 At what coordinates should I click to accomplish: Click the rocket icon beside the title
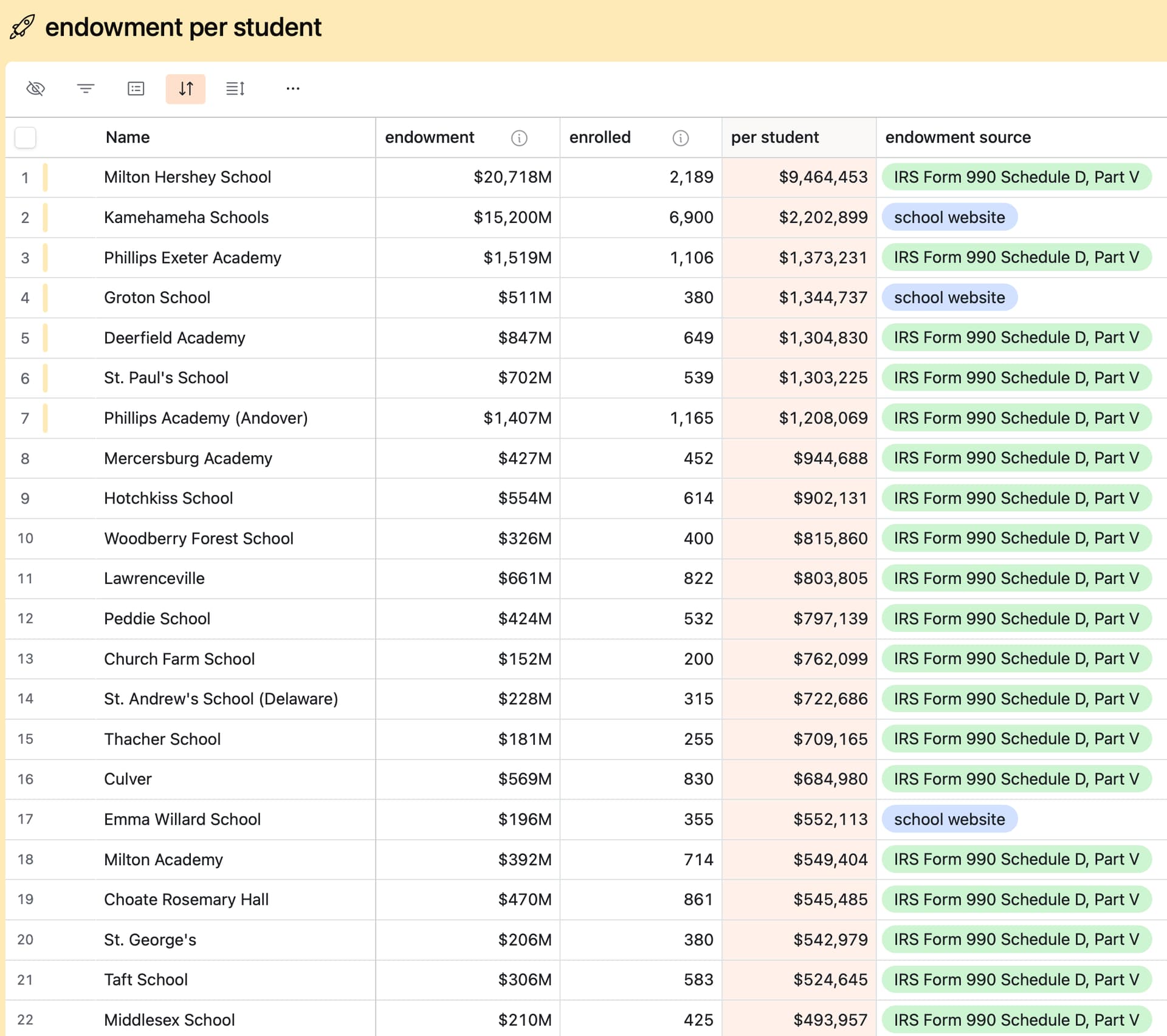pyautogui.click(x=22, y=27)
